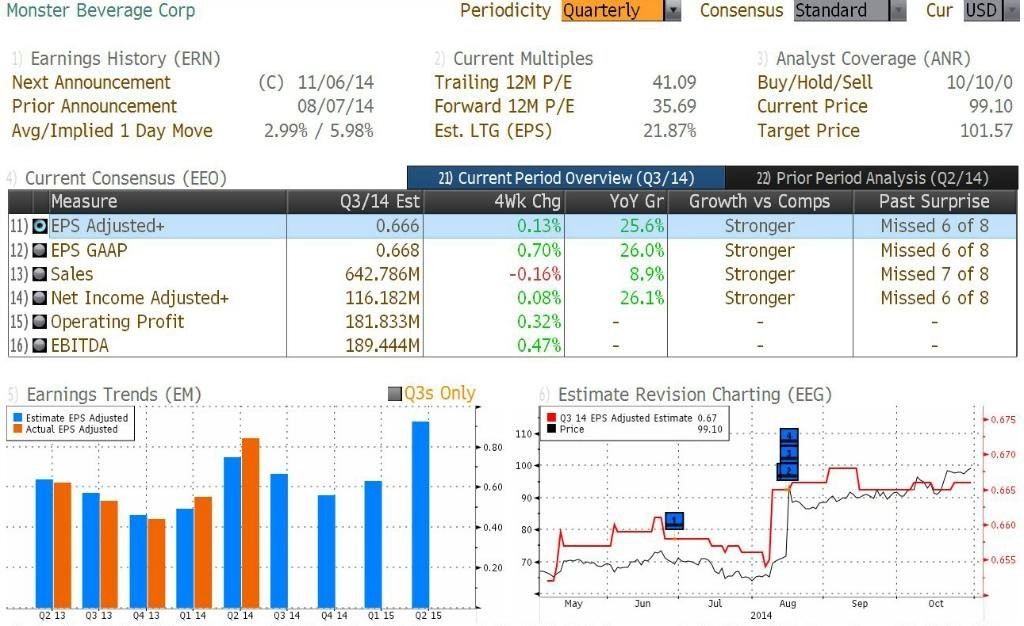Click the Periodicity dropdown arrow
Image resolution: width=1024 pixels, height=626 pixels.
[x=672, y=10]
